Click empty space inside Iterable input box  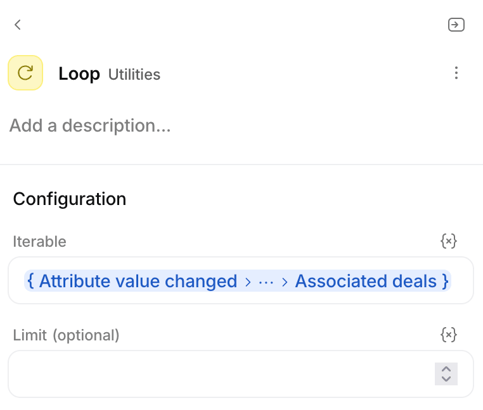coord(462,280)
